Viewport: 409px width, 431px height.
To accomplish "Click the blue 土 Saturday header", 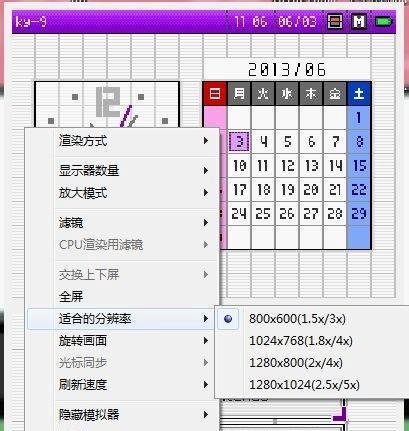I will point(359,94).
